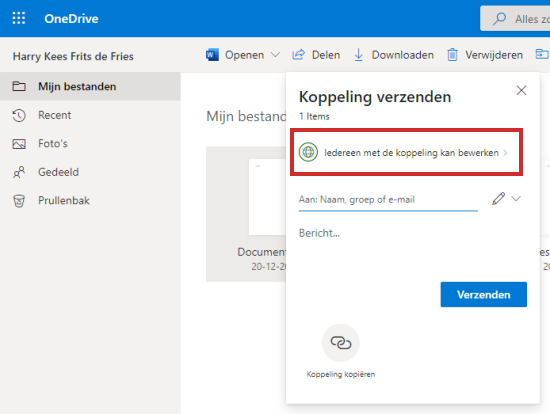550x414 pixels.
Task: Click the 1 Items text
Action: pos(314,116)
